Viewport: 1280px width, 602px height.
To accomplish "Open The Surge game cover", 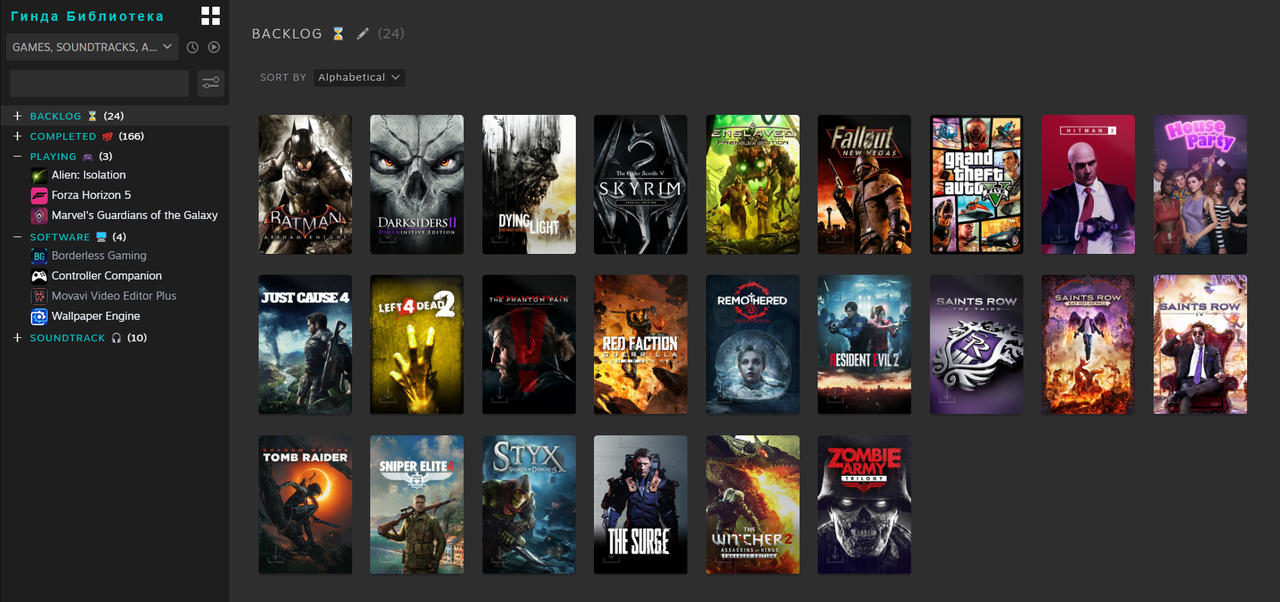I will click(641, 505).
